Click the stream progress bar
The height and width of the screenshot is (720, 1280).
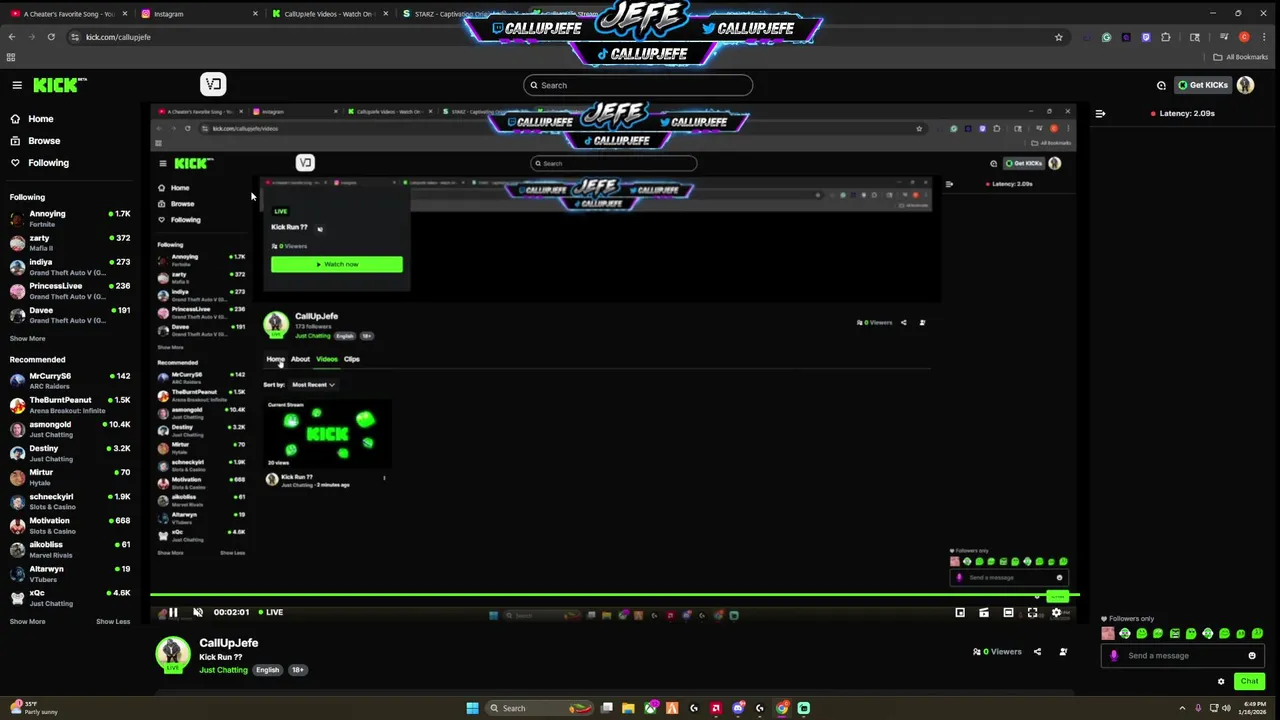tap(615, 596)
